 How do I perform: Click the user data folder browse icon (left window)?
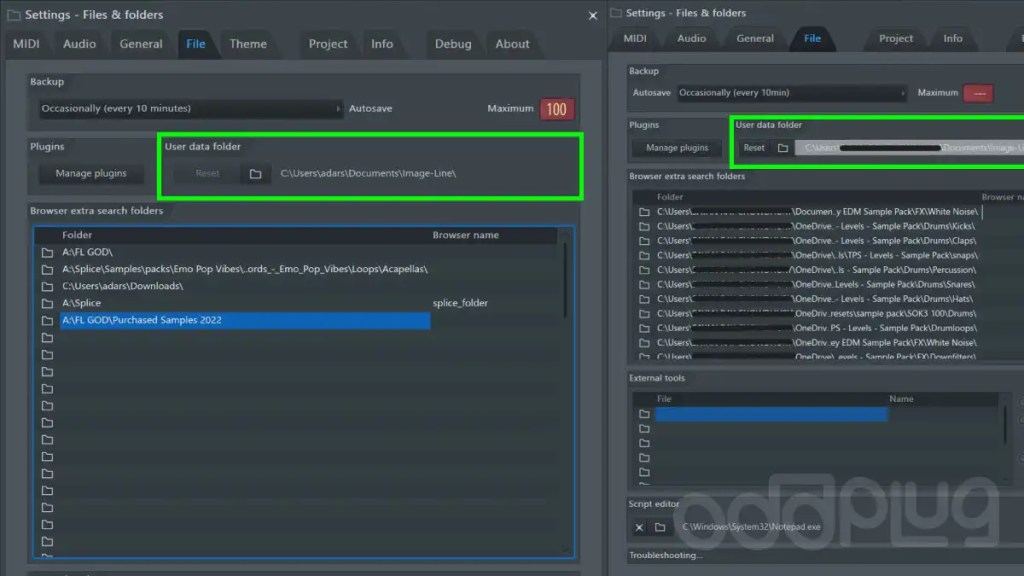point(255,174)
